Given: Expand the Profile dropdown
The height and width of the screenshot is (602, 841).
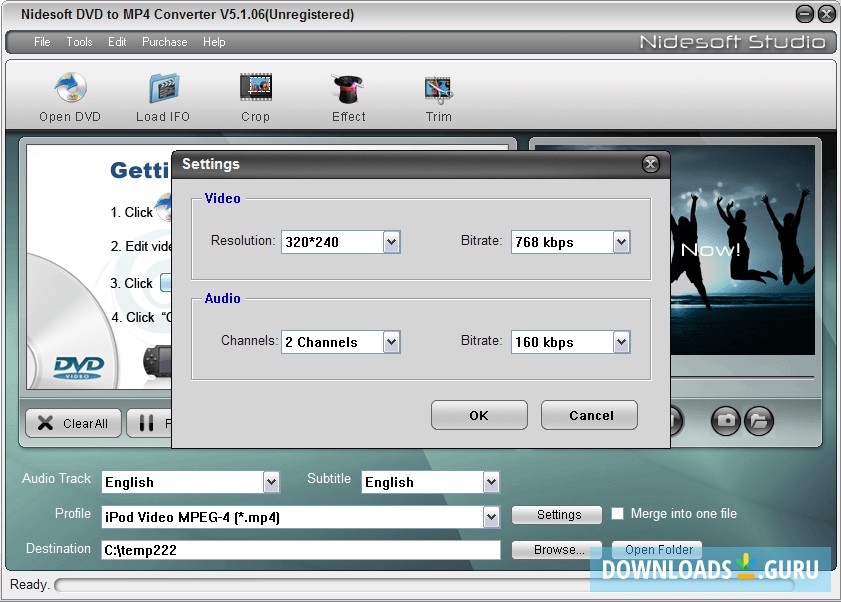Looking at the screenshot, I should [491, 517].
